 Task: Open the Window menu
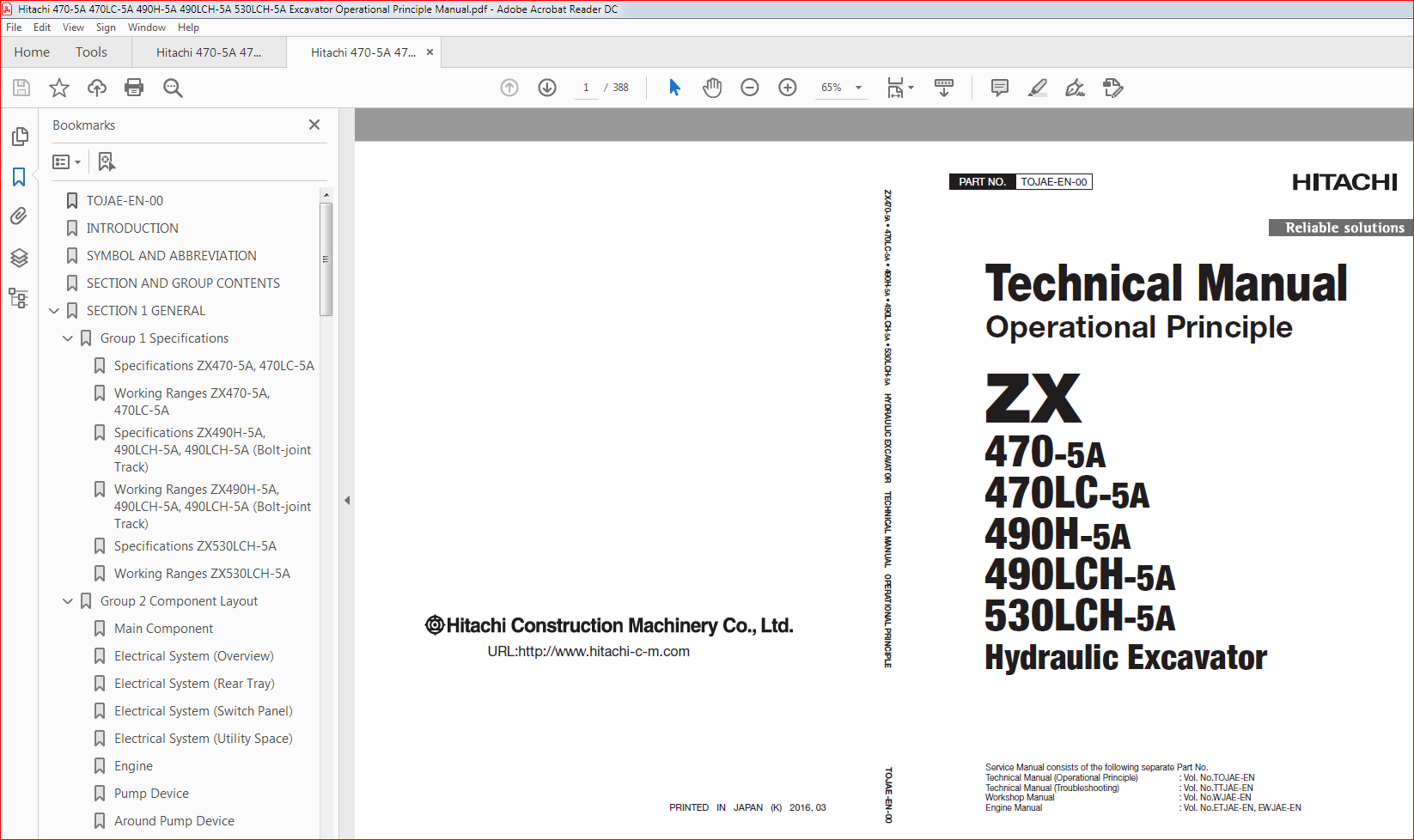click(147, 27)
